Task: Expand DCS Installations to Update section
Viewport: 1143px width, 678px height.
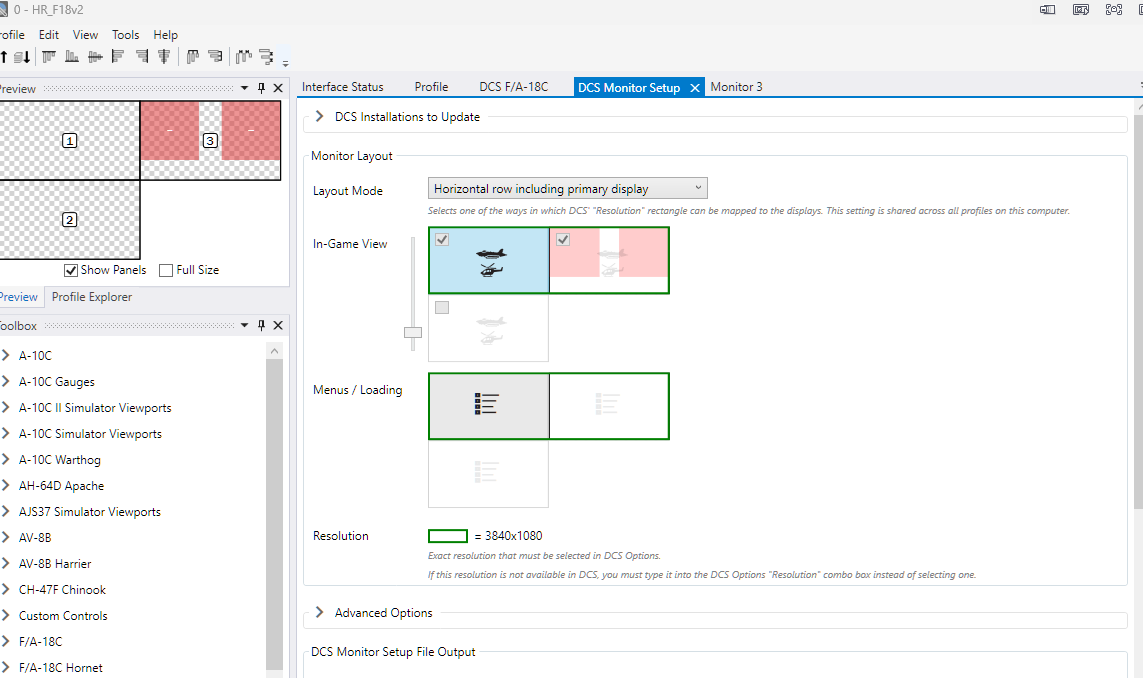Action: (319, 117)
